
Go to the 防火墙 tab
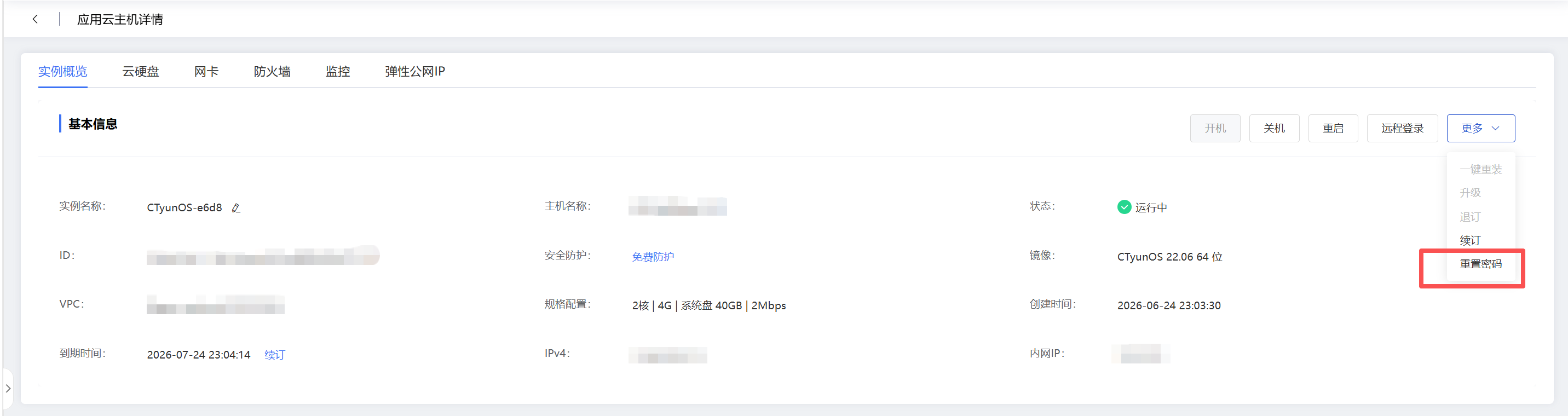point(272,72)
